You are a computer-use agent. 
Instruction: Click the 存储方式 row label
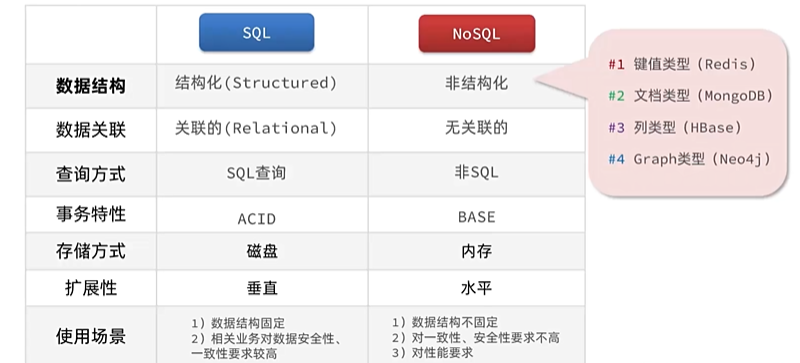point(91,251)
